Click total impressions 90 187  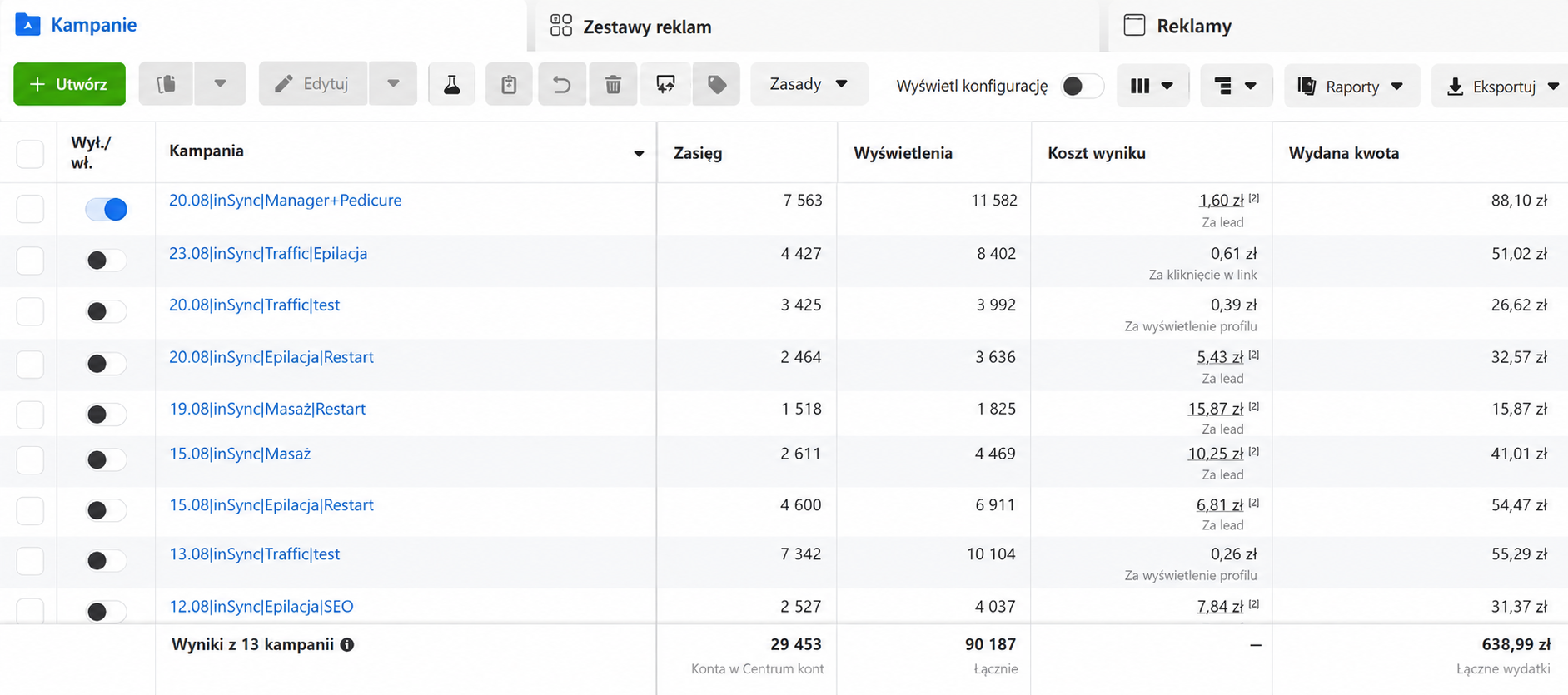[990, 644]
